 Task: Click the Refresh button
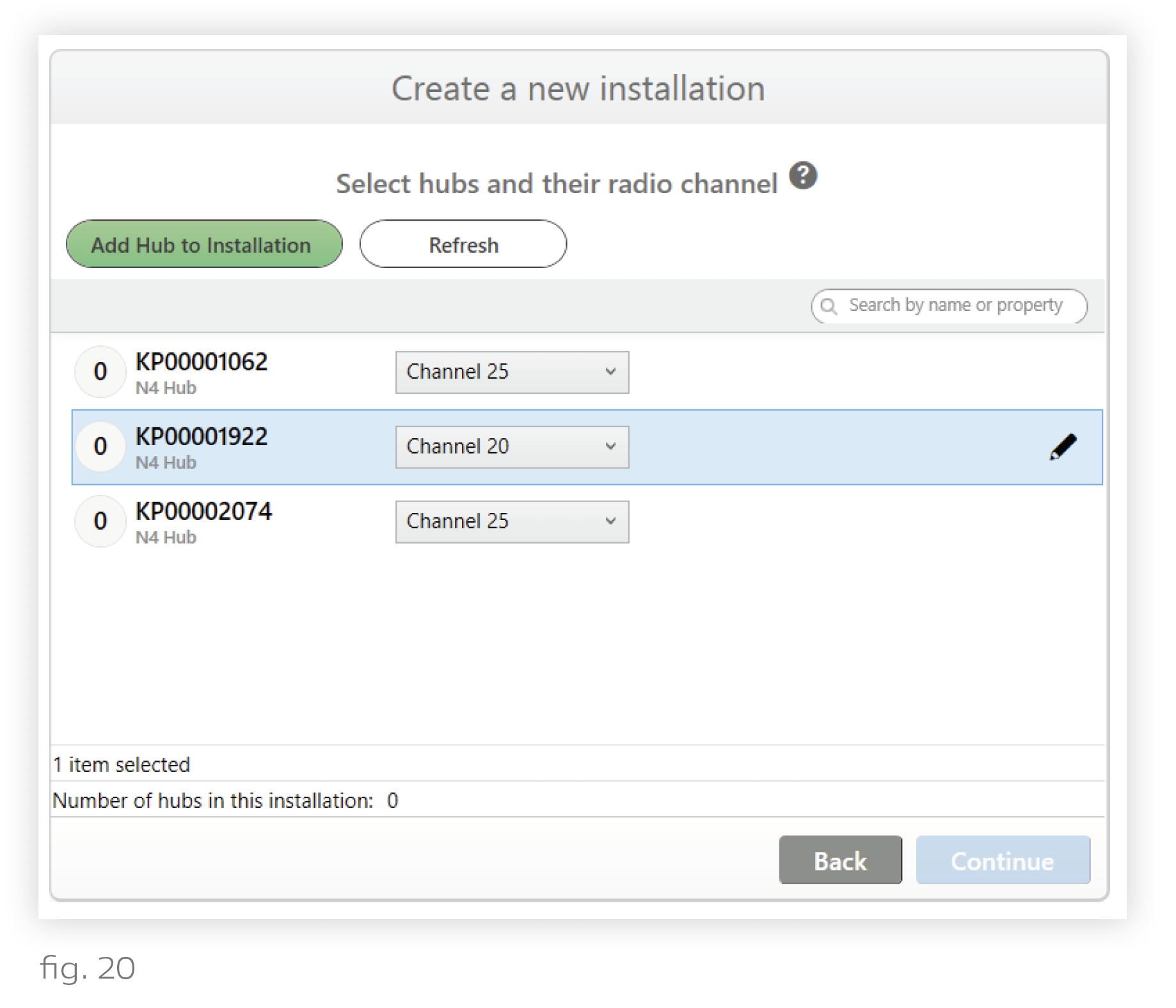pyautogui.click(x=463, y=244)
